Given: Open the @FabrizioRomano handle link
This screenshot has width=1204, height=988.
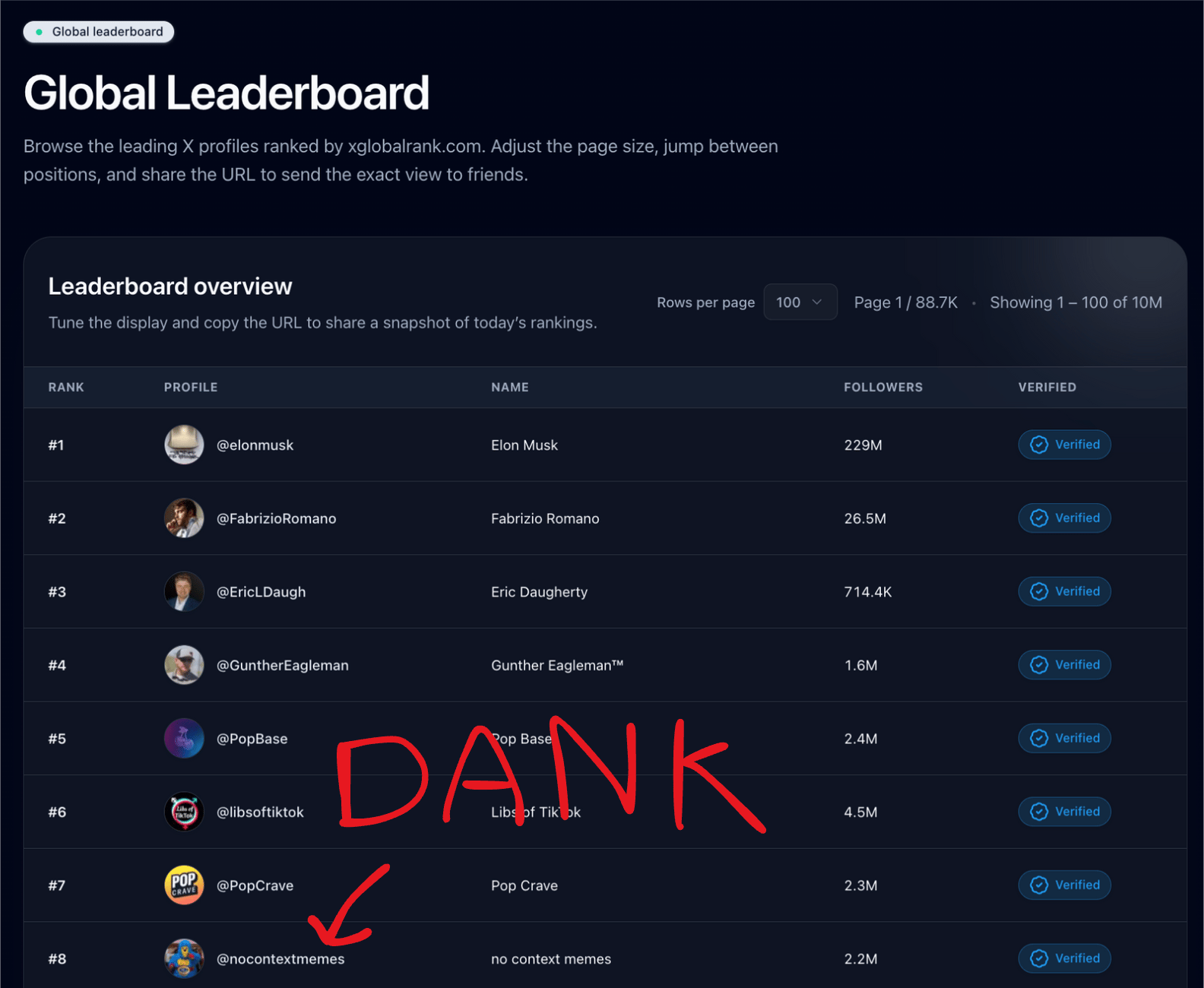Looking at the screenshot, I should tap(277, 518).
